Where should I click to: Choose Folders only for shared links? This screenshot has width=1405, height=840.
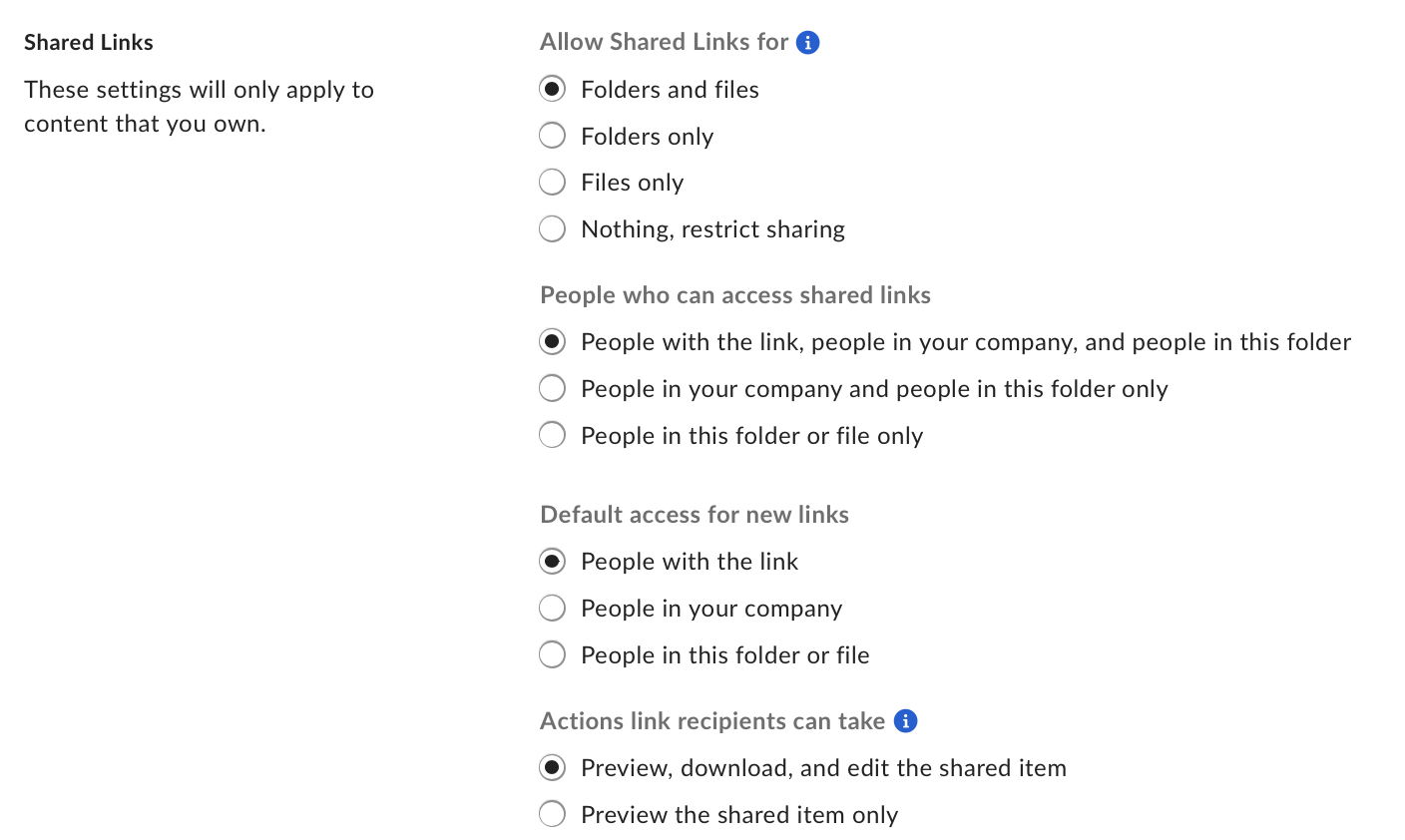click(x=552, y=135)
